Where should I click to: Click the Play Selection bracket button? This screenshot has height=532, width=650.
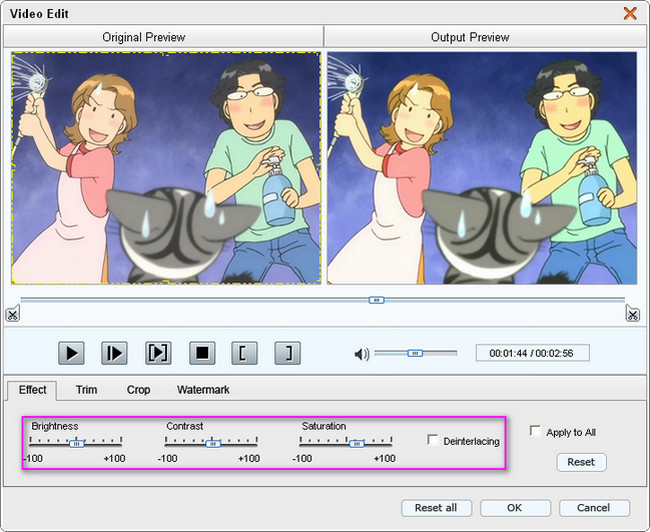coord(158,353)
